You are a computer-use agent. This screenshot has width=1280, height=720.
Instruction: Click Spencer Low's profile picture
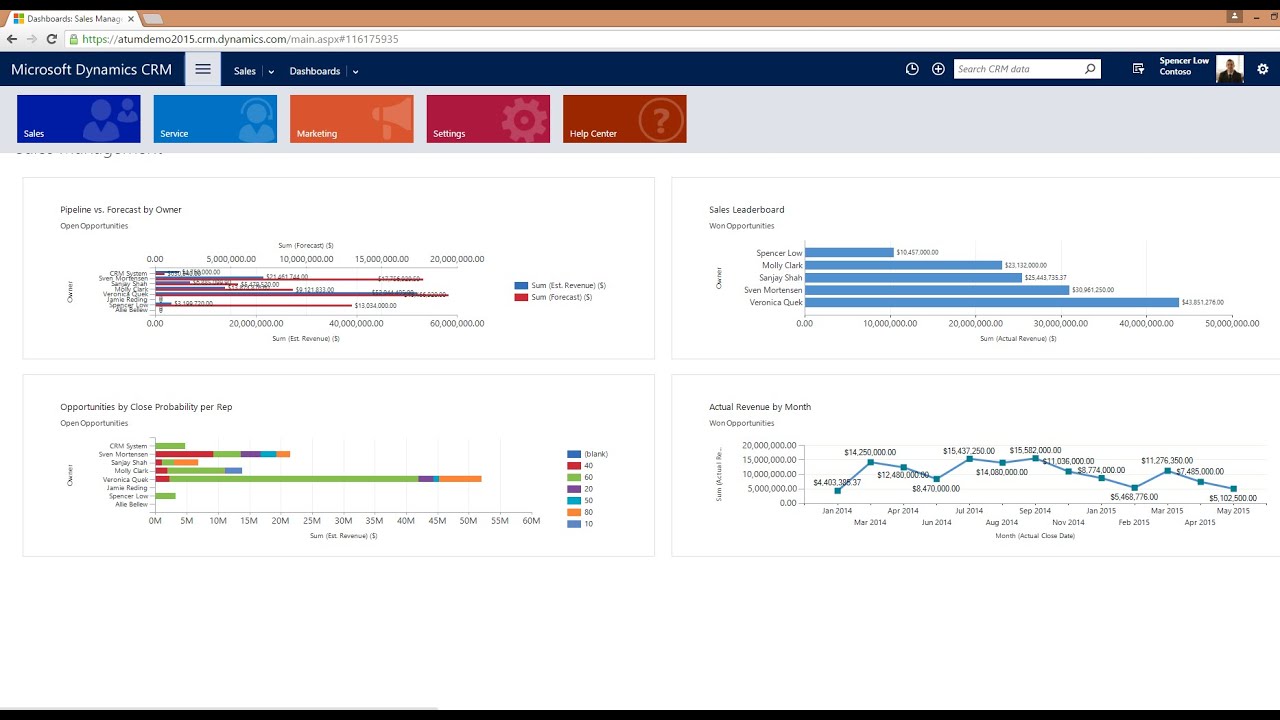tap(1230, 69)
